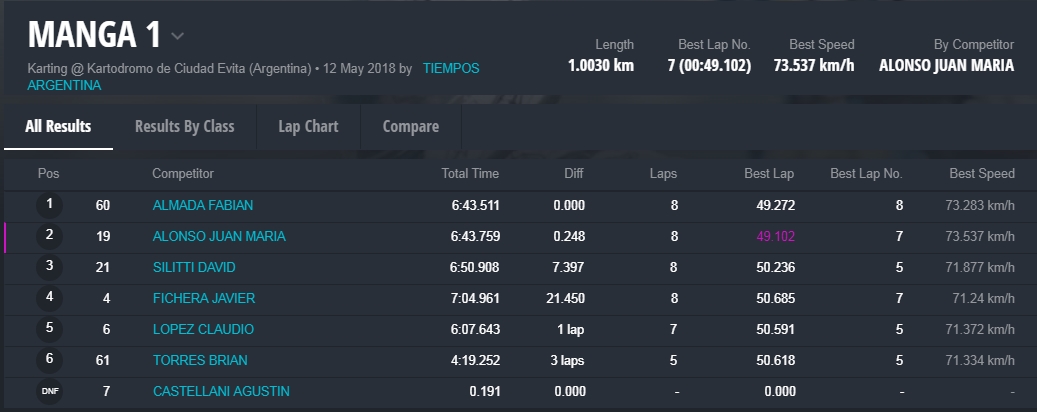Click the position 6 badge icon
The image size is (1037, 412).
tap(49, 360)
